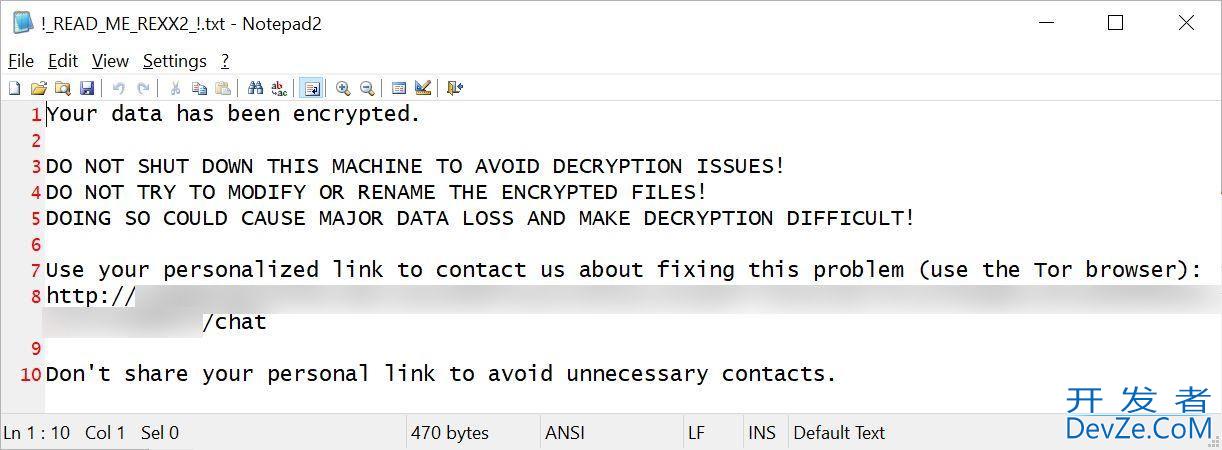The height and width of the screenshot is (450, 1222).
Task: Click the New document toolbar icon
Action: pos(15,88)
